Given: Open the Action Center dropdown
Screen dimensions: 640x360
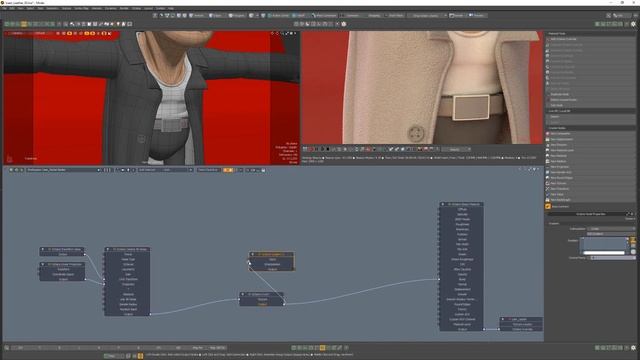Looking at the screenshot, I should (279, 16).
